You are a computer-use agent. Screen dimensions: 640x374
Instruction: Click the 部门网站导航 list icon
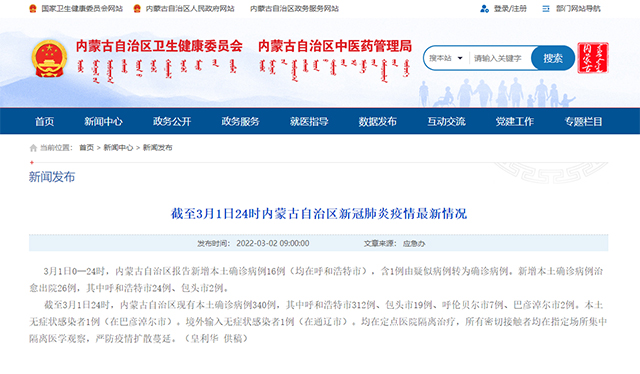[x=546, y=9]
